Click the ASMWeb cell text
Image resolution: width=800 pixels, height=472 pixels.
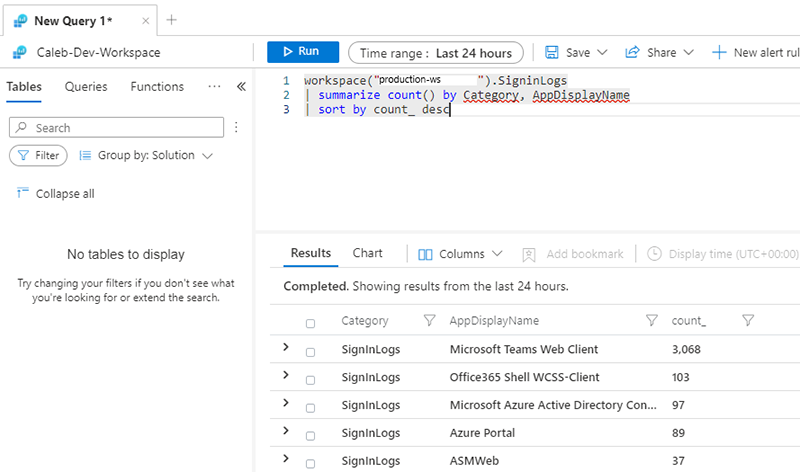(474, 461)
